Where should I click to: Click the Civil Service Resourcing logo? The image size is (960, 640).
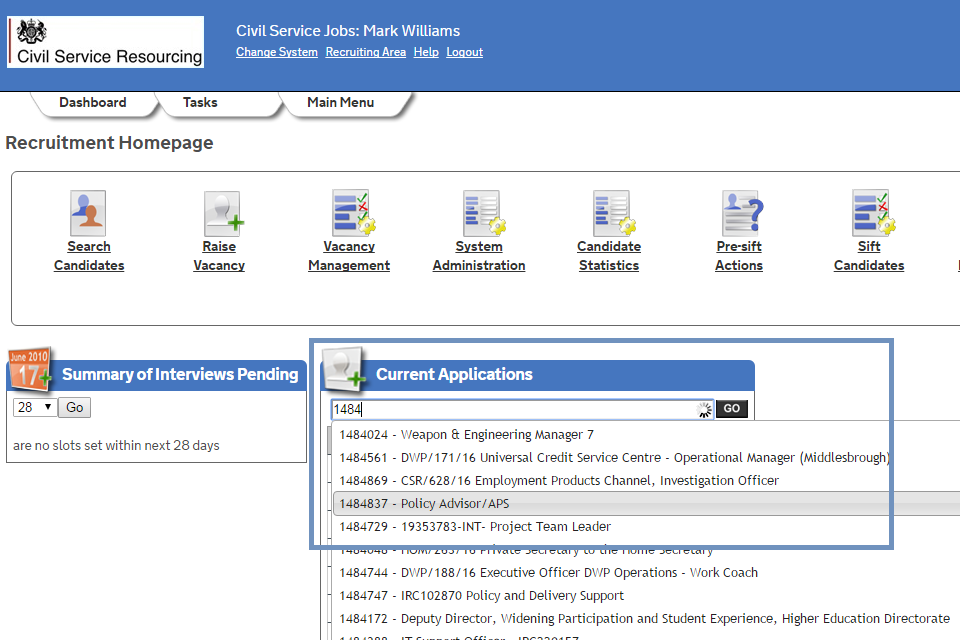pyautogui.click(x=106, y=42)
